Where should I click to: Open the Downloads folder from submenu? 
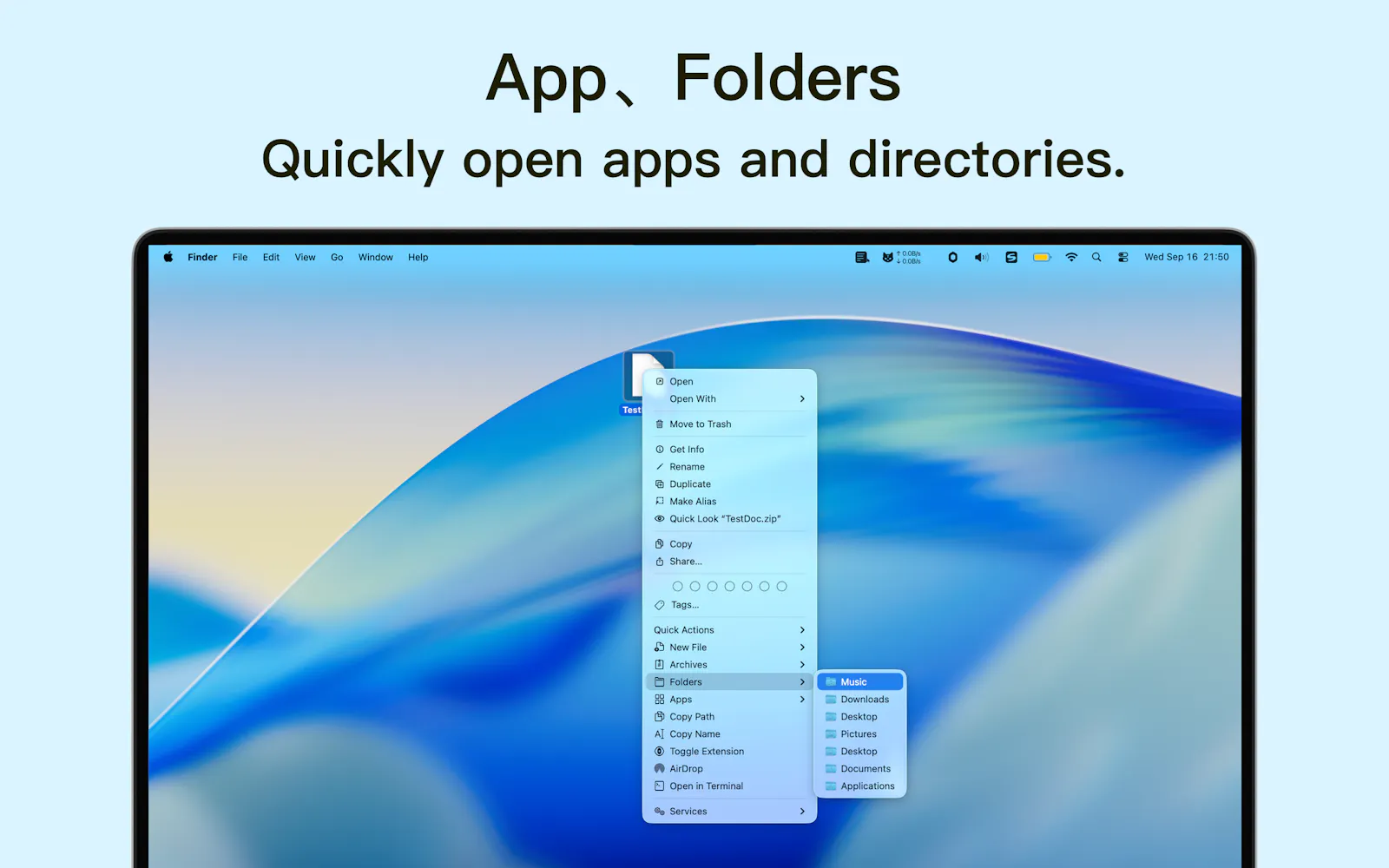point(860,700)
